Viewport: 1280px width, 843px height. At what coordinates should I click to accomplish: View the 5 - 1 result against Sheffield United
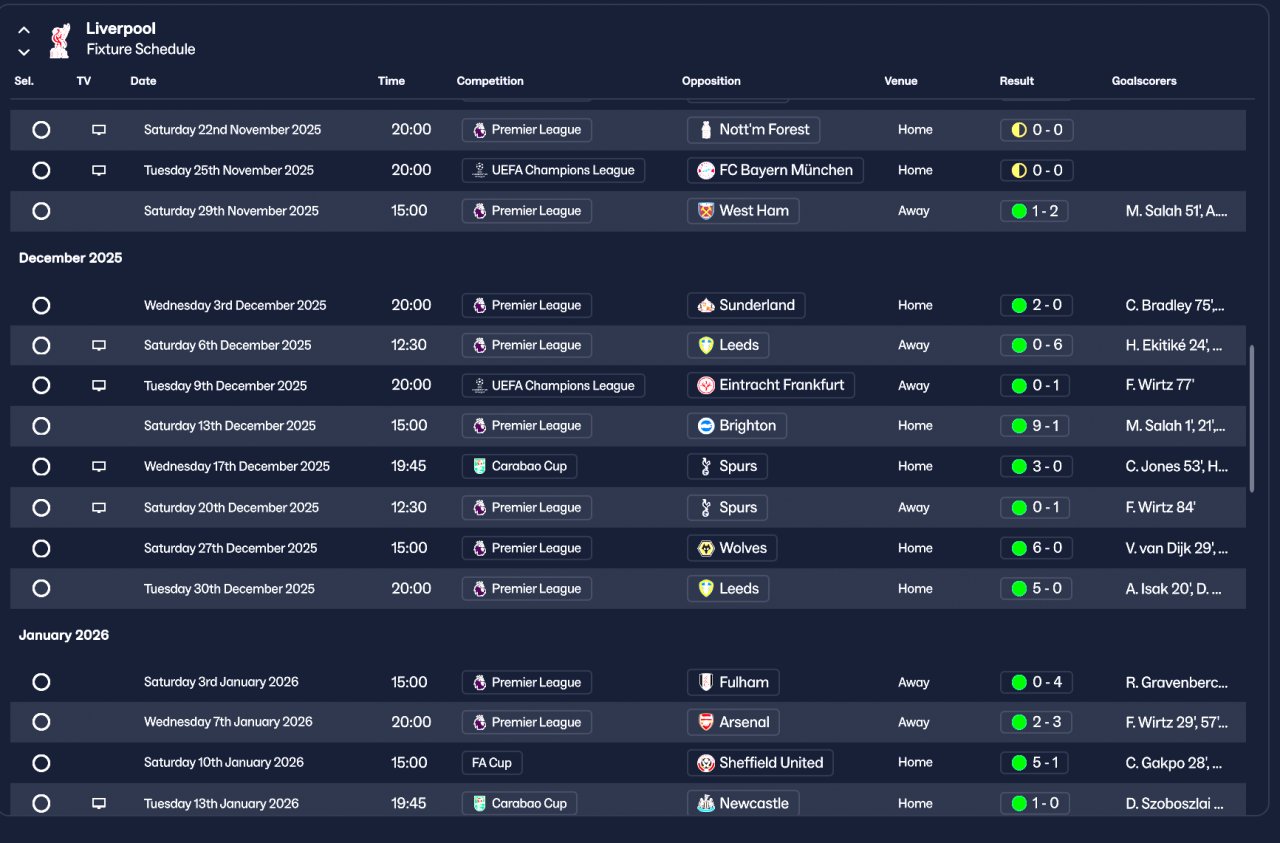point(1036,763)
